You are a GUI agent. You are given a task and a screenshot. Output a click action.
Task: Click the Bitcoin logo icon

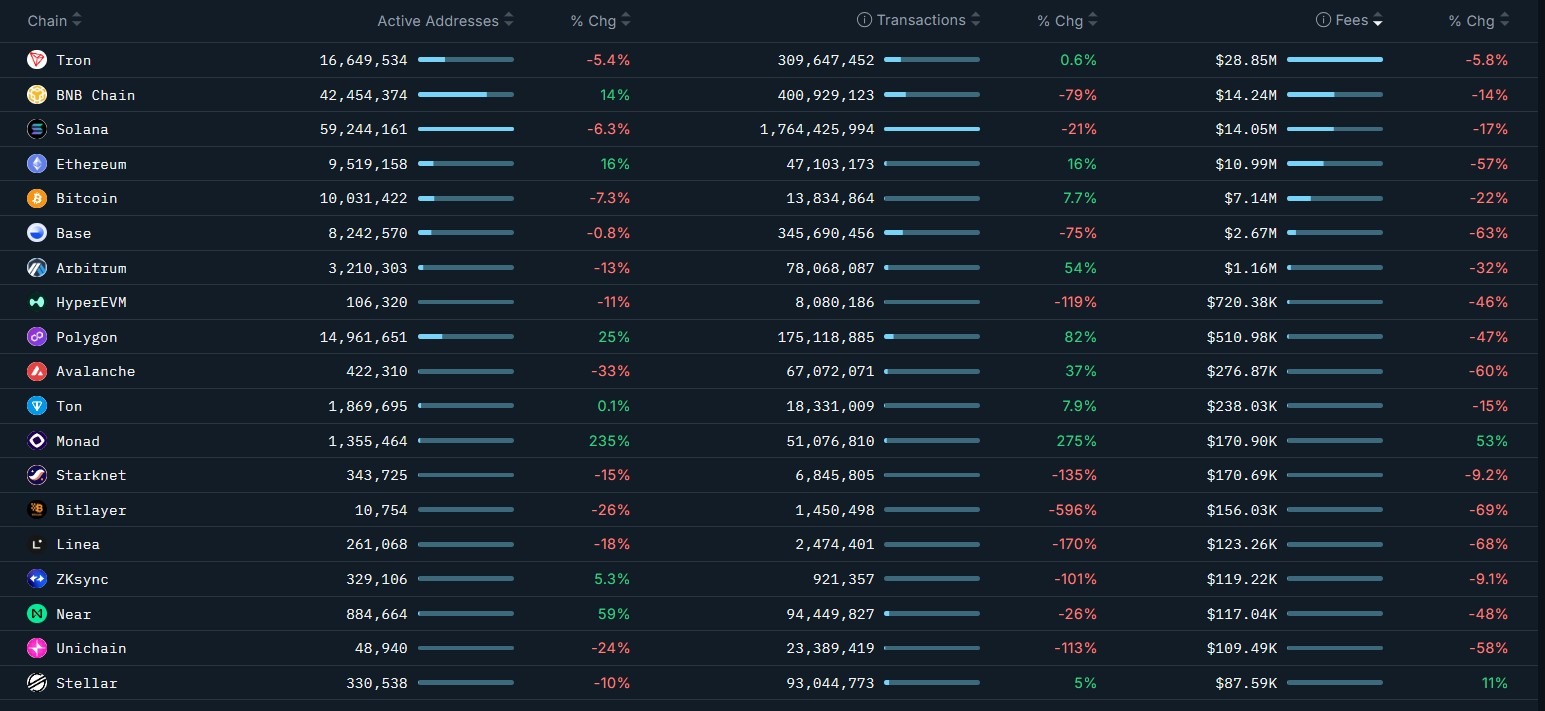coord(37,198)
